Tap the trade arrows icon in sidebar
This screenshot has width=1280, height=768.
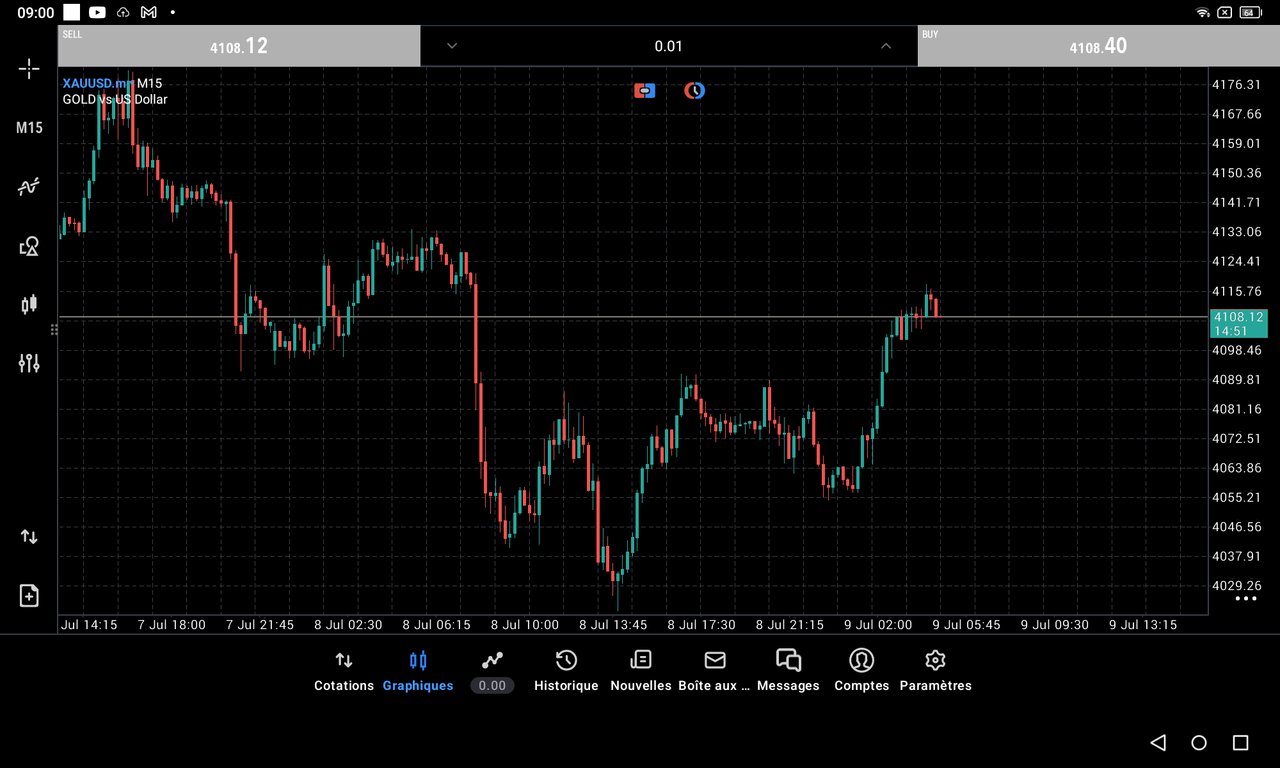pos(29,537)
